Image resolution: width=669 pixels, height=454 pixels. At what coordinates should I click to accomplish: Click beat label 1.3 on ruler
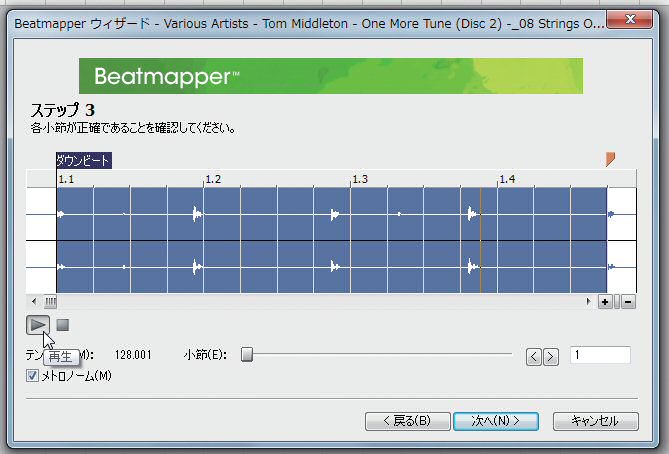(360, 179)
